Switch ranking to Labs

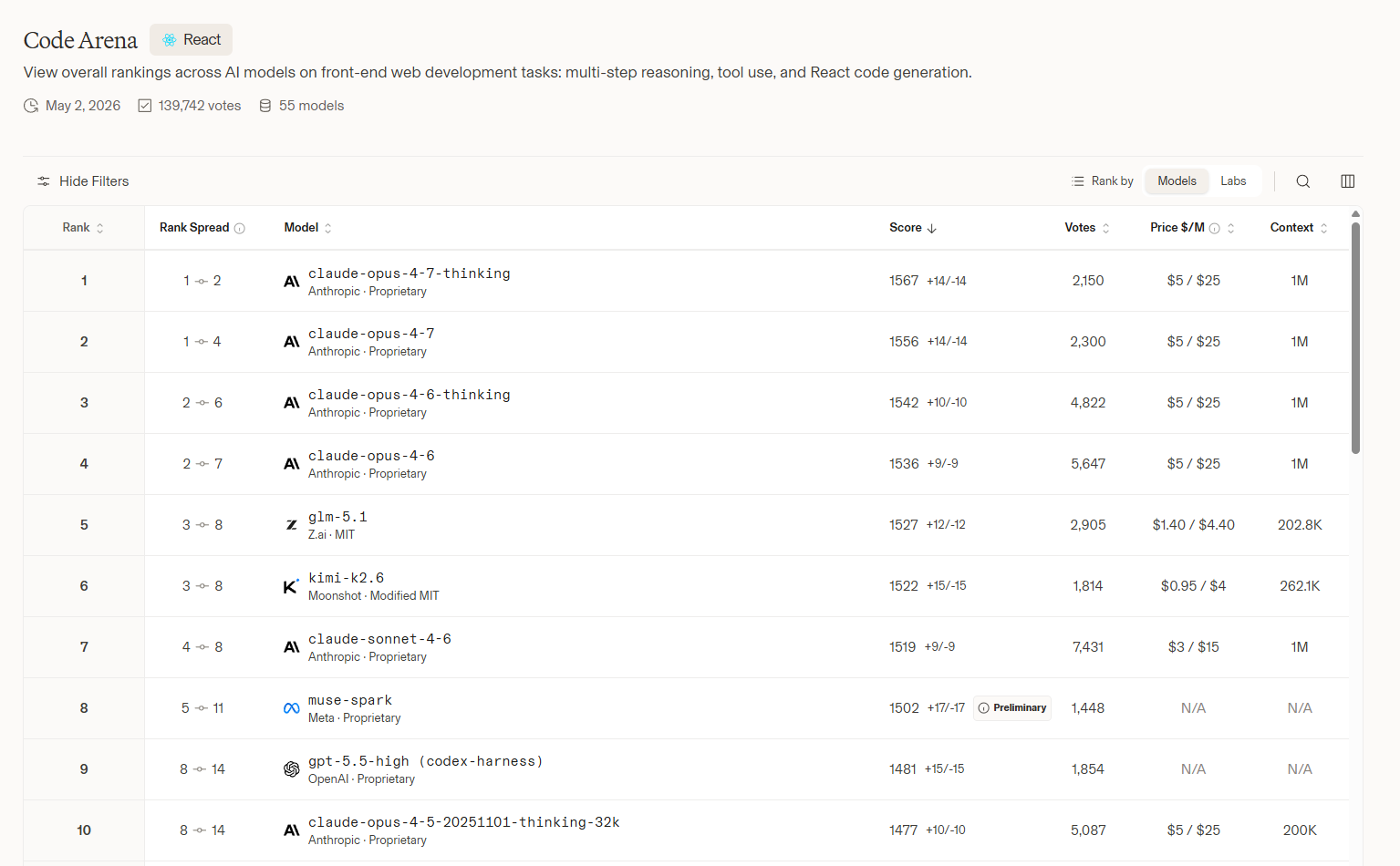1233,181
